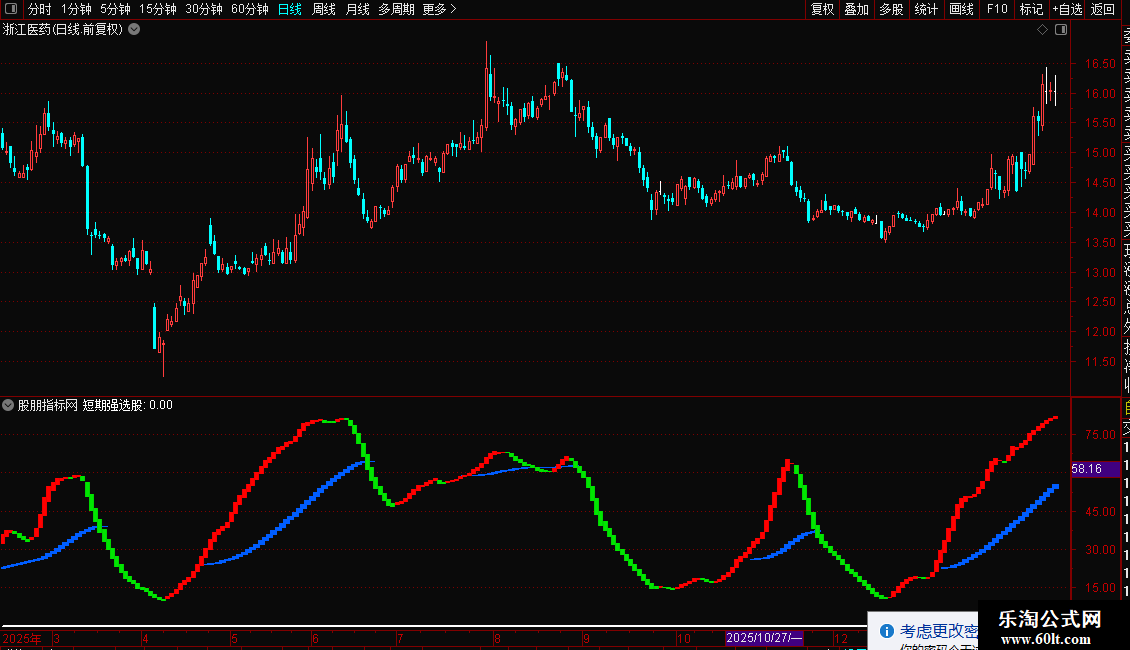This screenshot has height=650, width=1130.
Task: Expand the 更多 periods menu
Action: (x=440, y=9)
